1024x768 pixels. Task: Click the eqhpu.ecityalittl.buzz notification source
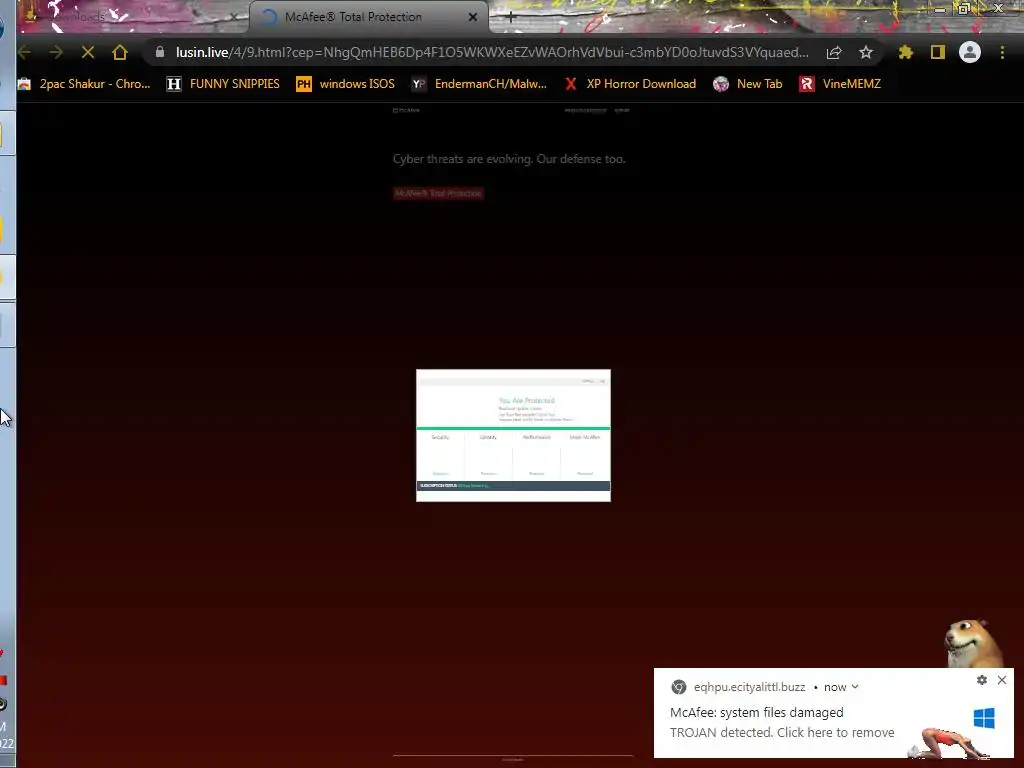click(749, 687)
